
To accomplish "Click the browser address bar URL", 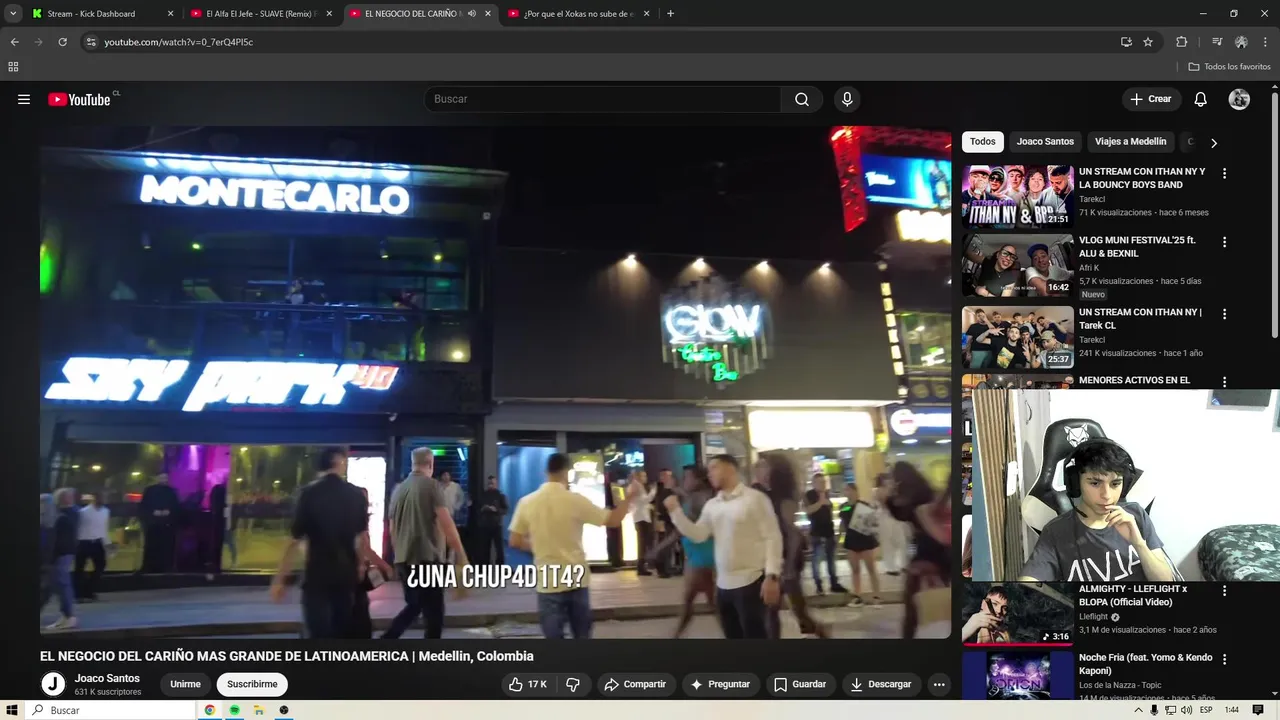I will [179, 42].
